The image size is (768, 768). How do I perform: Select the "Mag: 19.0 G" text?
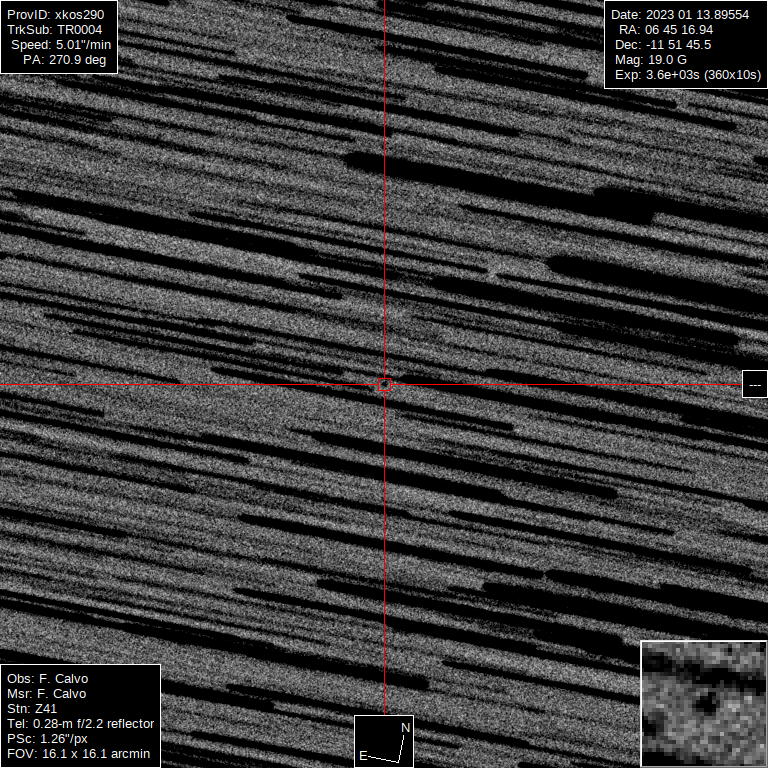[x=651, y=60]
